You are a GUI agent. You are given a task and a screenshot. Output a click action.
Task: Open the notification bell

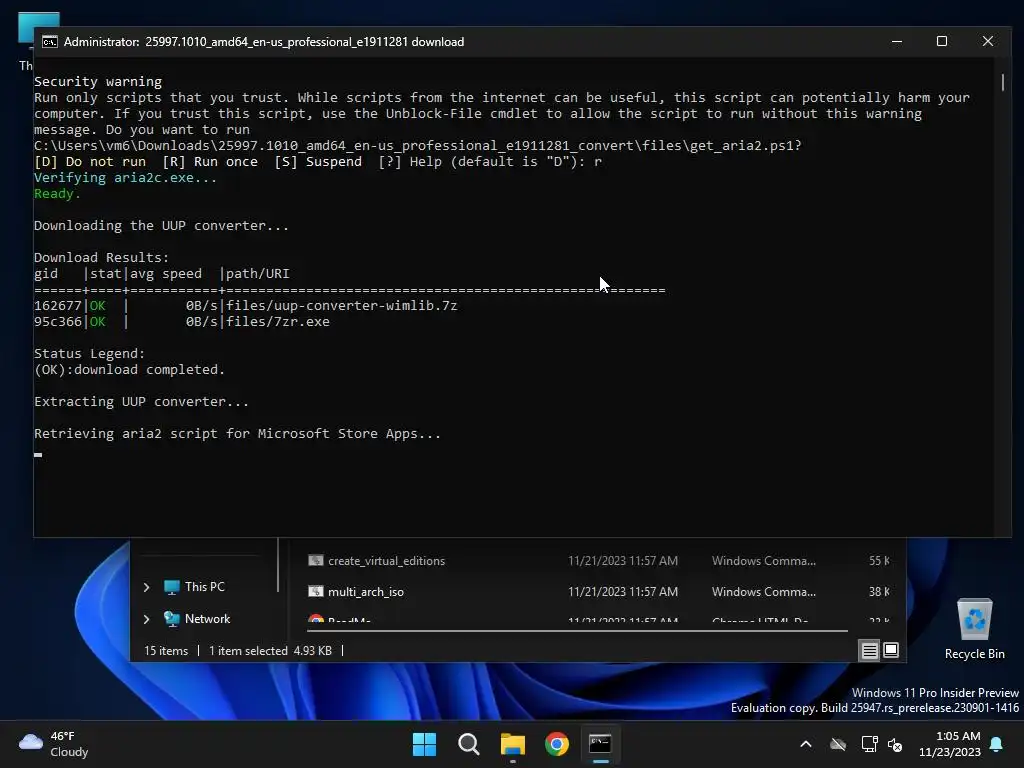tap(997, 744)
